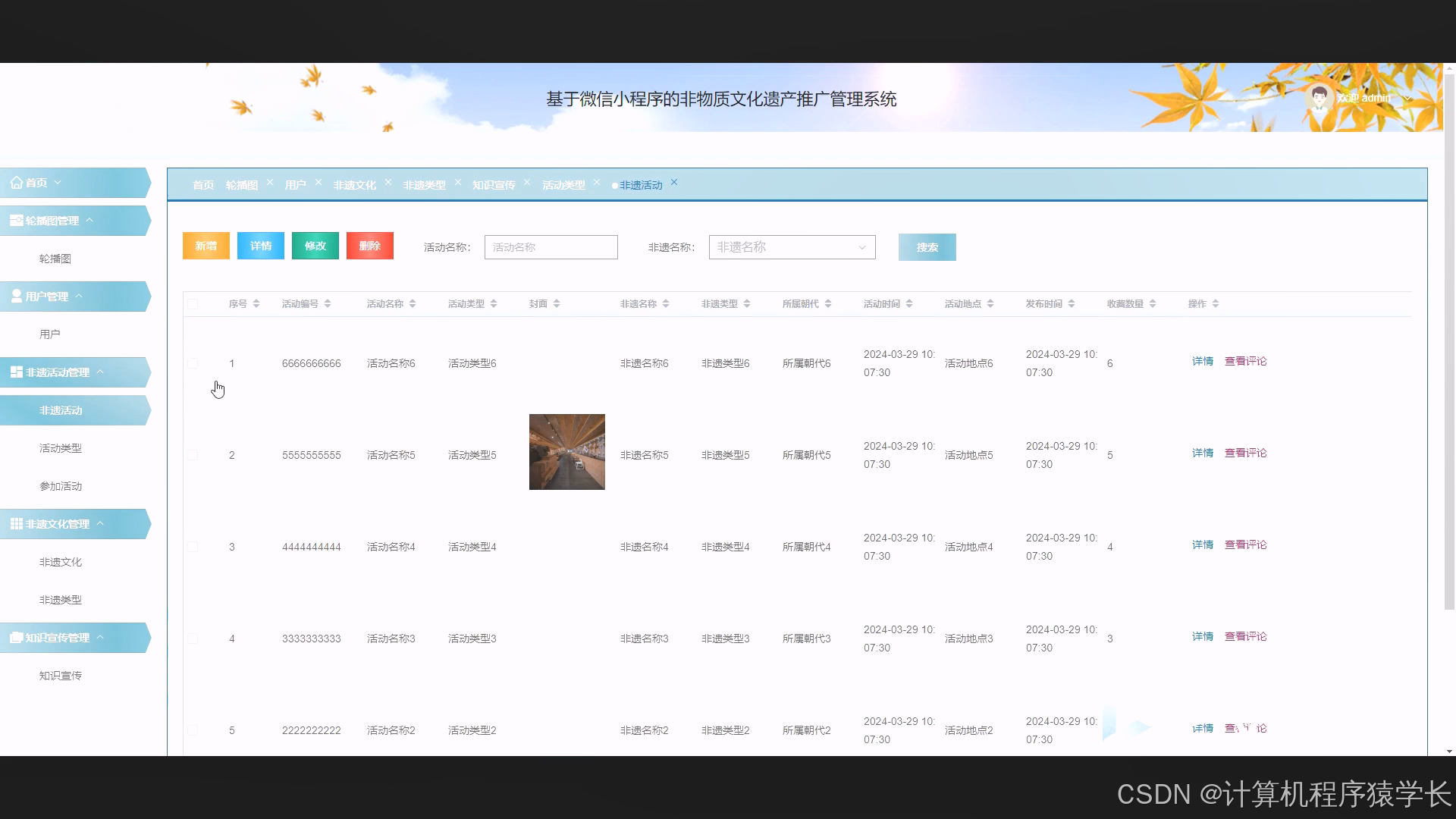
Task: Open the 知识宣传 tab
Action: 494,184
